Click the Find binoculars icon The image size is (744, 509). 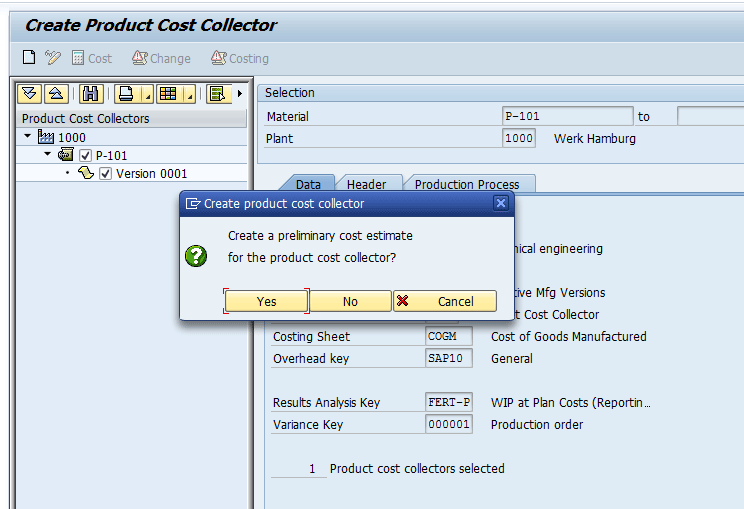tap(91, 94)
